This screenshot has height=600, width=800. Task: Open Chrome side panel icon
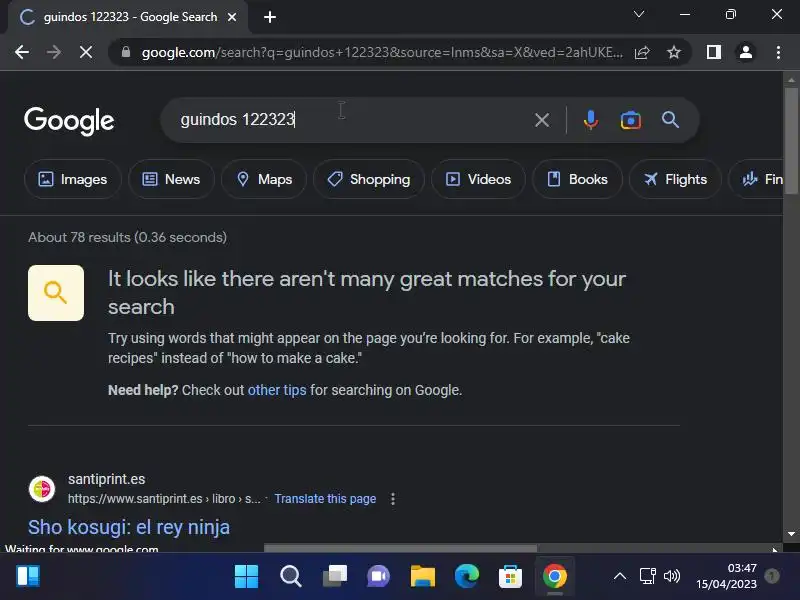[714, 52]
